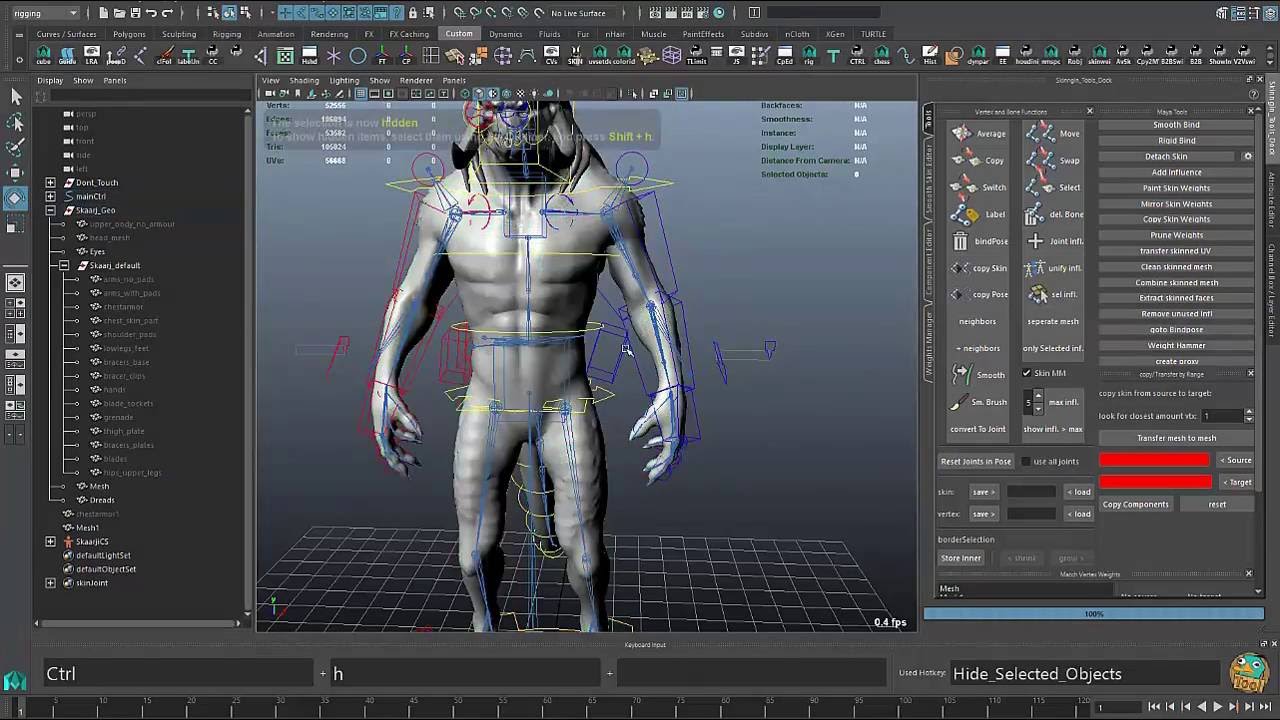Collapse the Skaarj_Geo outliner node
Screen dimensions: 1280x720
[x=51, y=210]
